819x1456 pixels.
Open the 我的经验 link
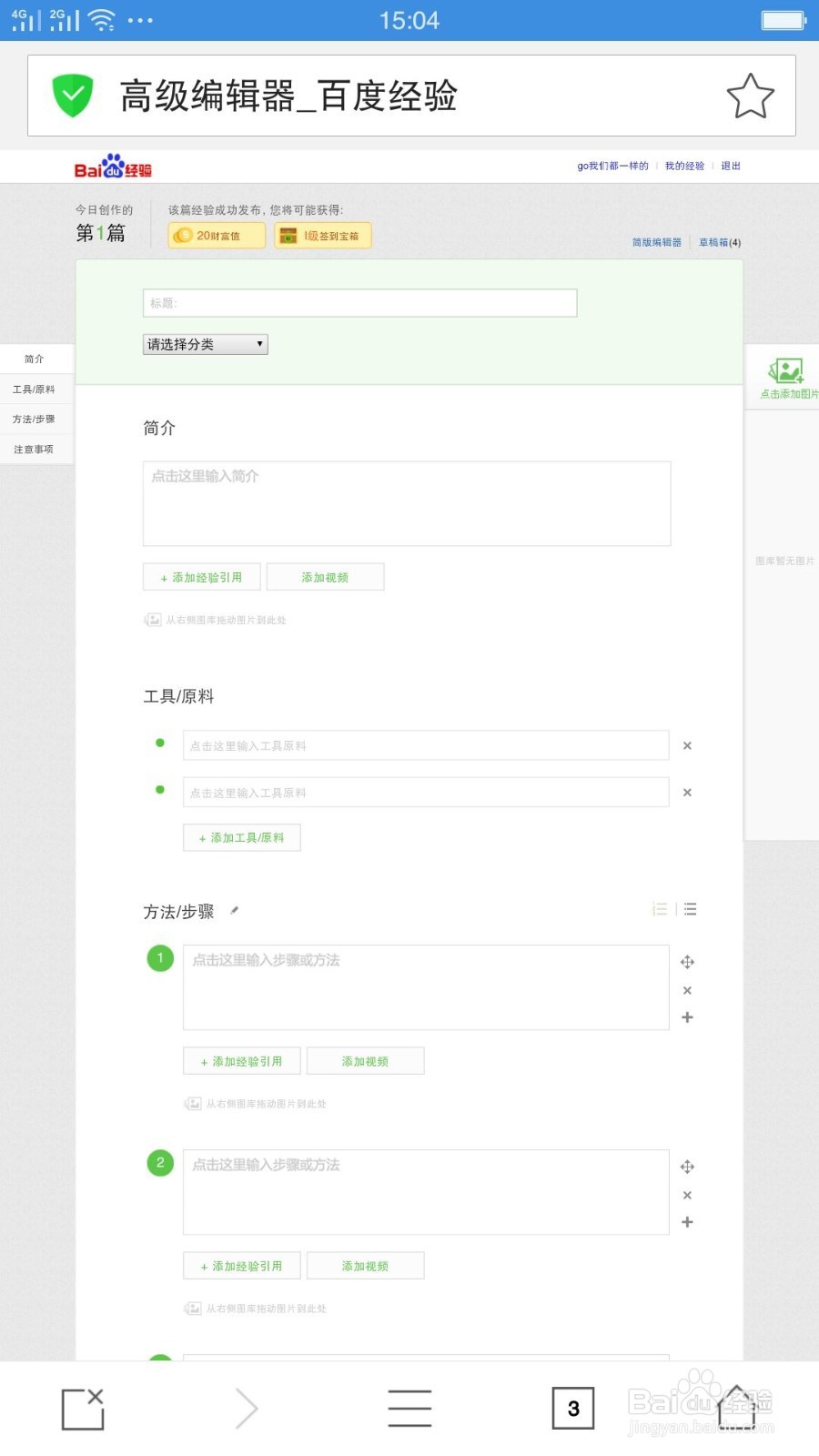[x=684, y=166]
